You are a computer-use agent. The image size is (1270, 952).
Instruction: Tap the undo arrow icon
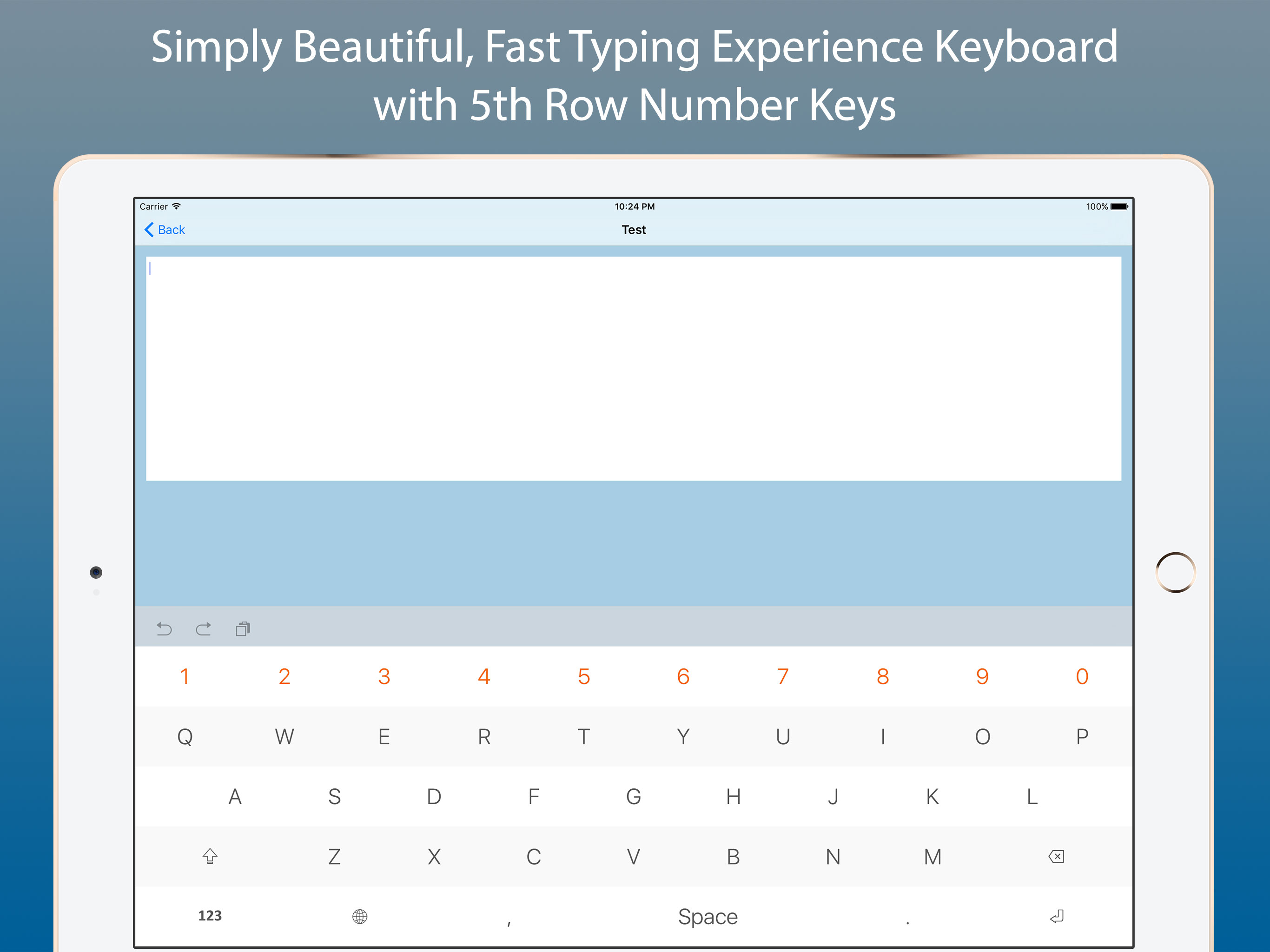coord(164,629)
